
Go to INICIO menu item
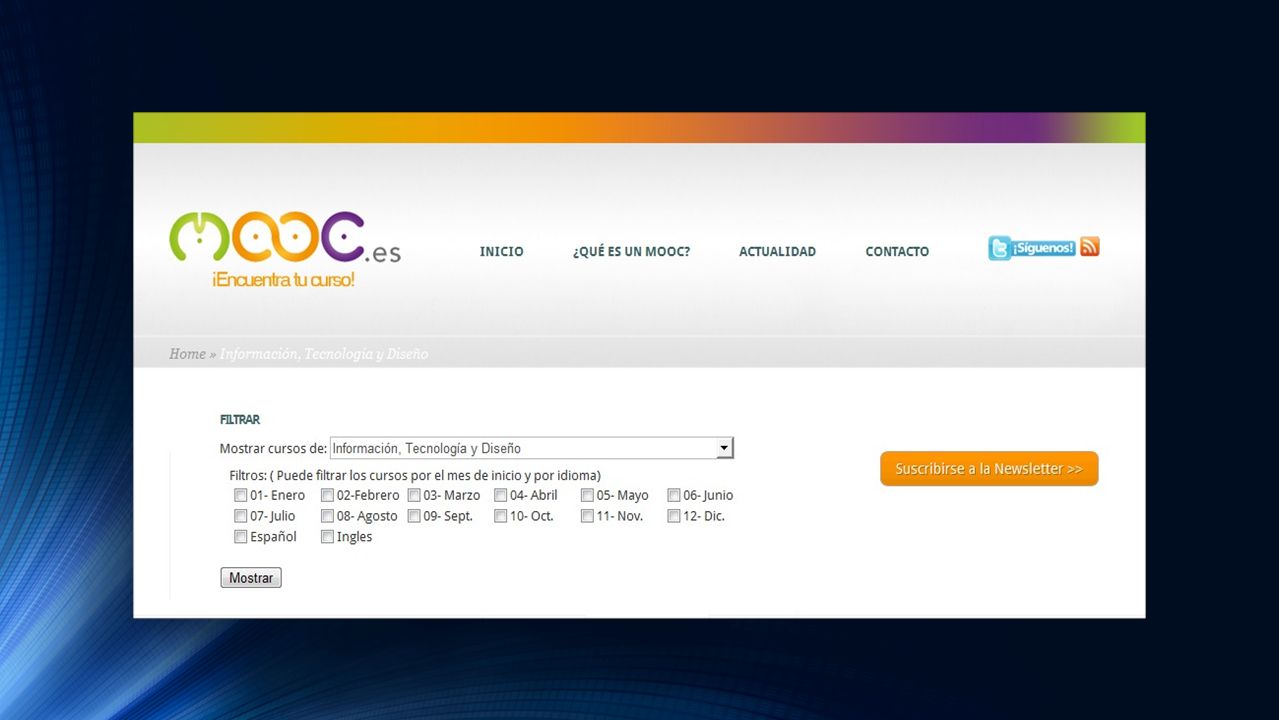tap(501, 252)
